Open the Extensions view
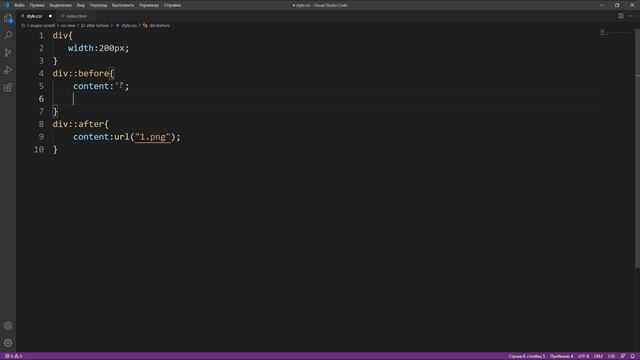The height and width of the screenshot is (360, 640). pos(8,88)
